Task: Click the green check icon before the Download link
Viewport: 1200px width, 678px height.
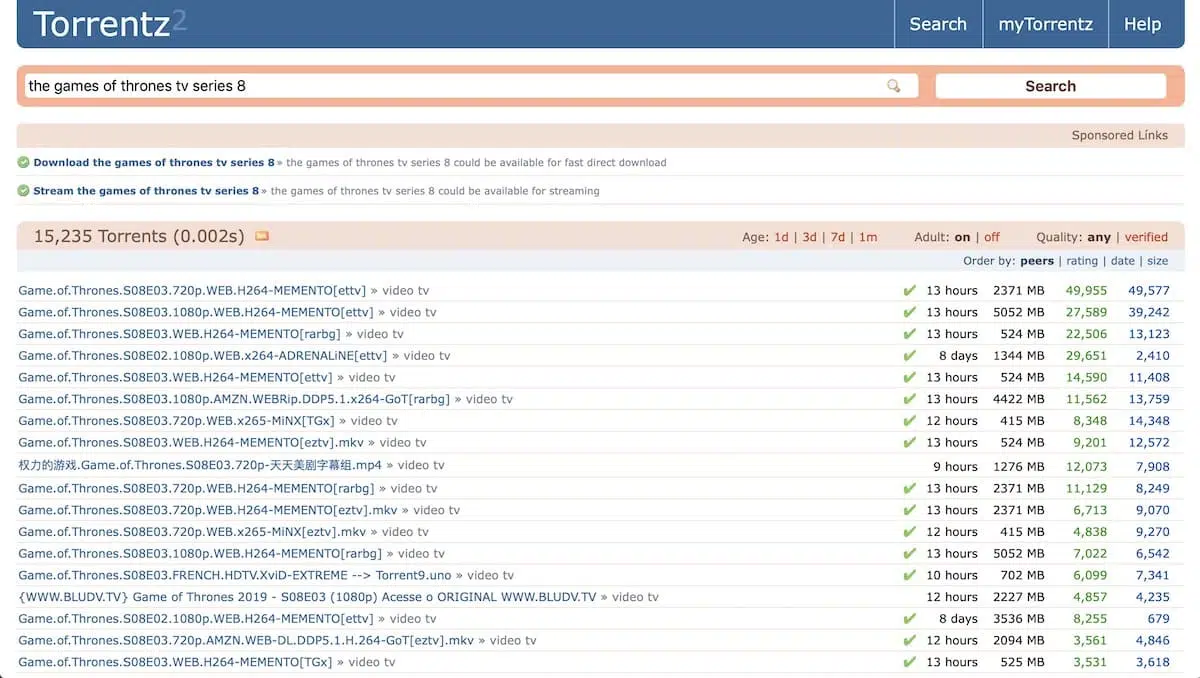Action: click(x=23, y=162)
